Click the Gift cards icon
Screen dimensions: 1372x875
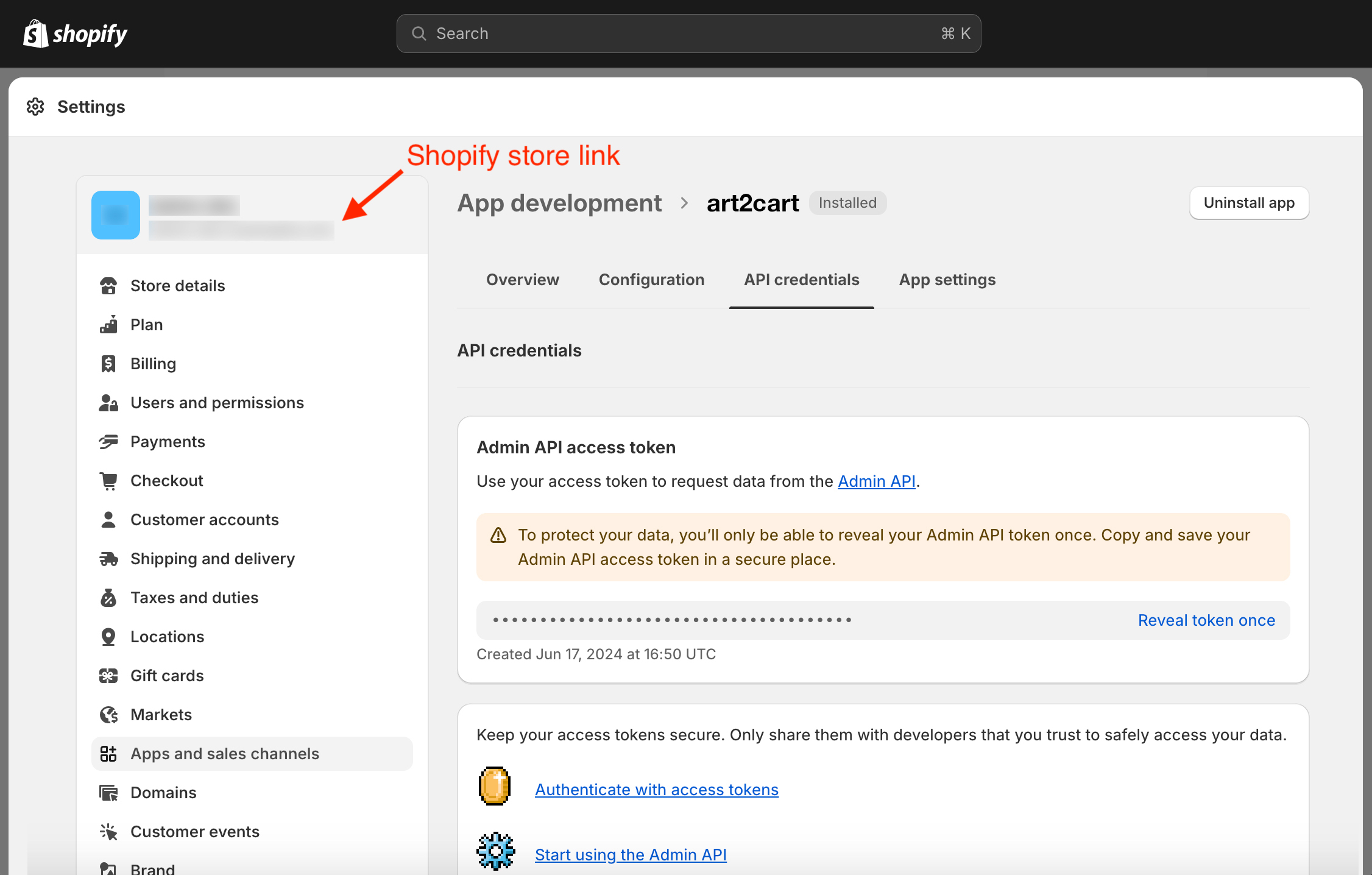pos(108,676)
